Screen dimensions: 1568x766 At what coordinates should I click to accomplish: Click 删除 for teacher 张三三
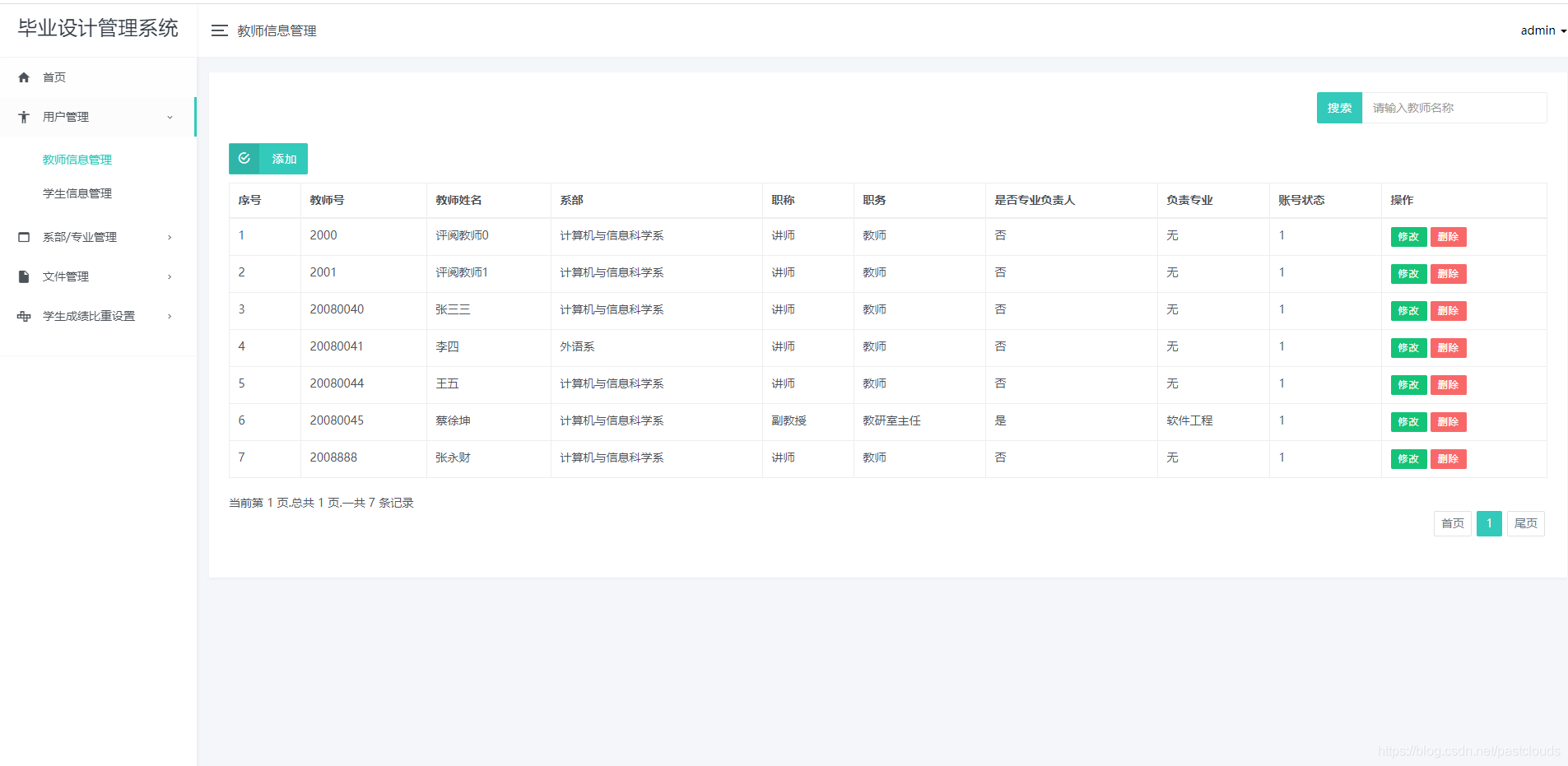pyautogui.click(x=1448, y=311)
